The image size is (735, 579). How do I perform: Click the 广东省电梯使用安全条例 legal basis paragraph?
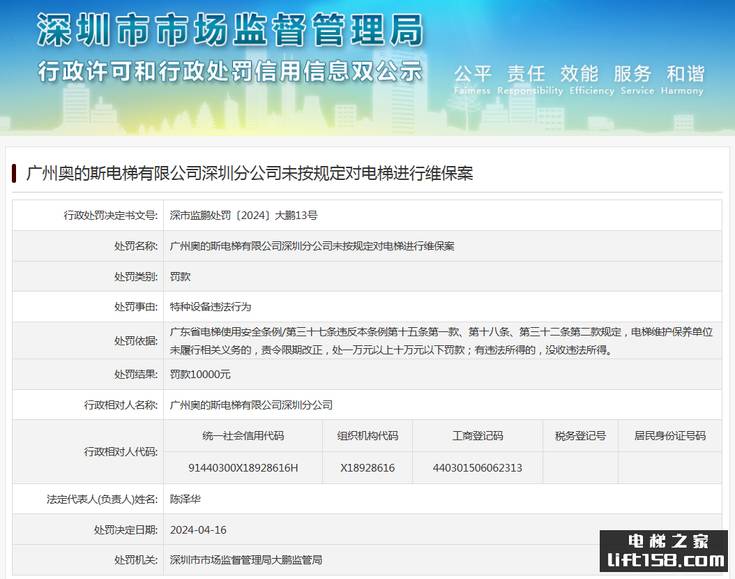441,341
